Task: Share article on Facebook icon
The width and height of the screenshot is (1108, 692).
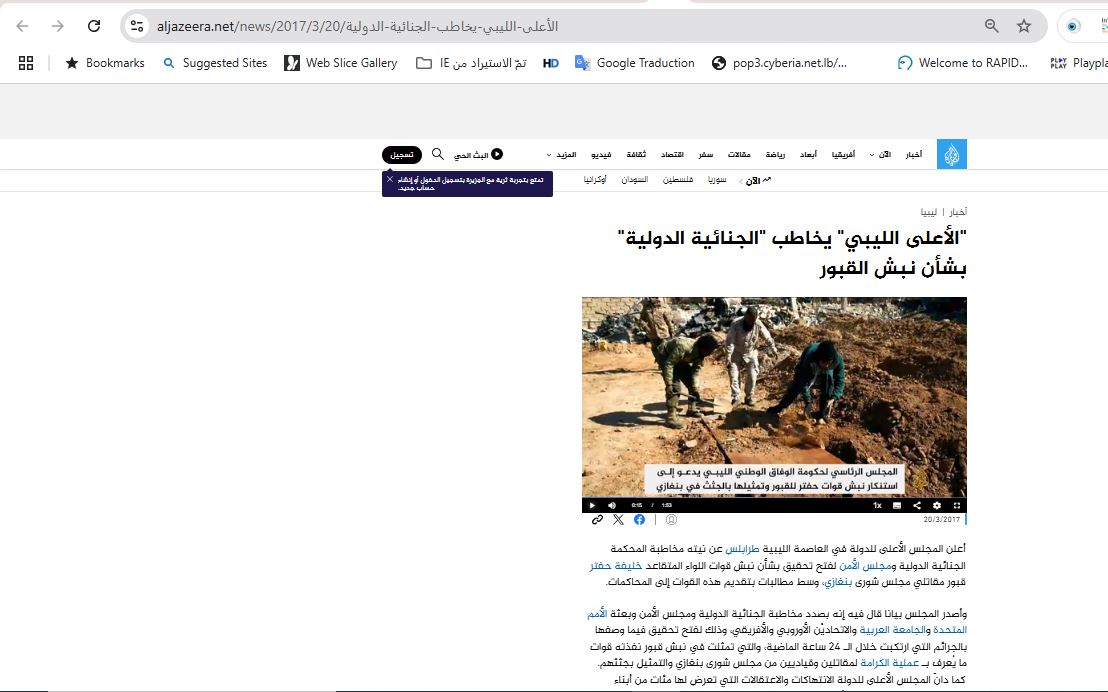Action: [639, 520]
